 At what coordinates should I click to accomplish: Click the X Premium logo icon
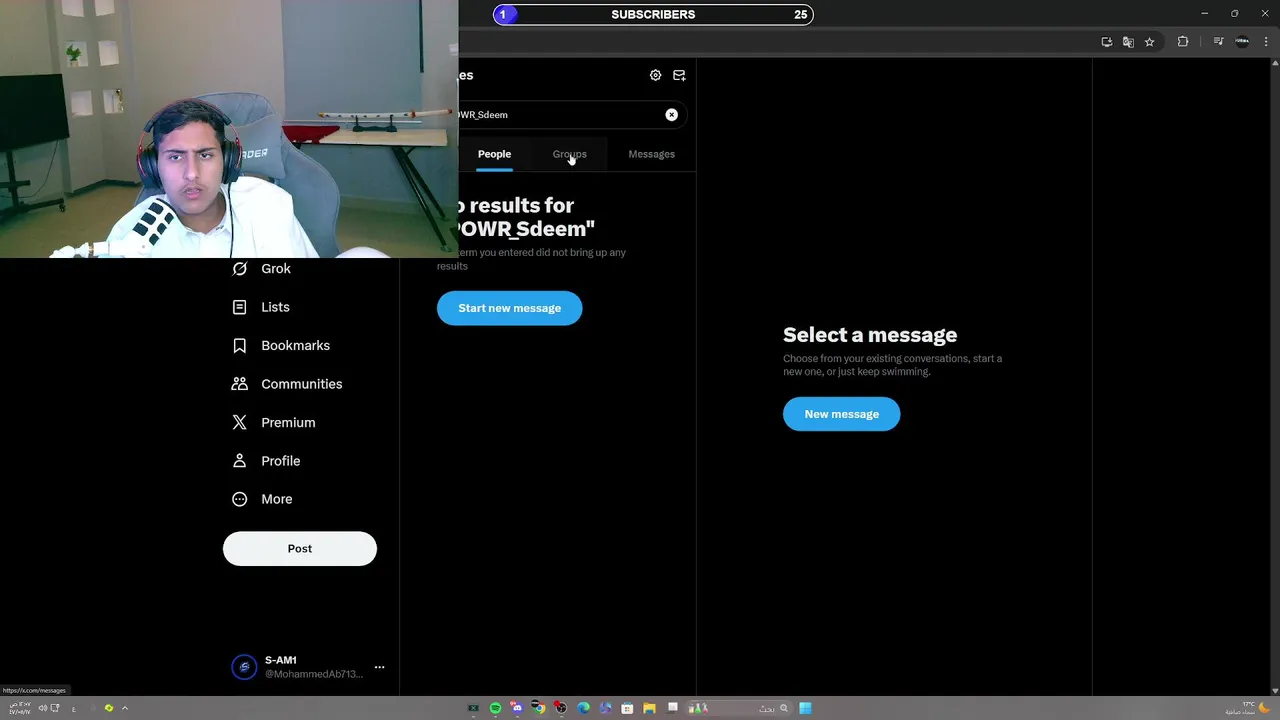(x=239, y=423)
